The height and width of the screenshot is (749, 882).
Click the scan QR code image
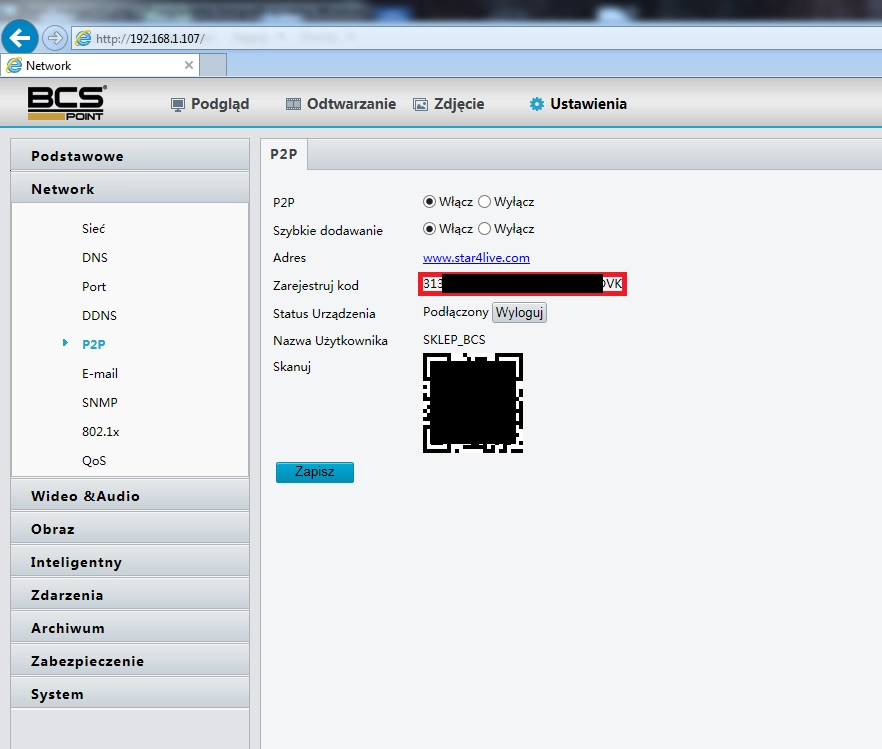point(472,403)
